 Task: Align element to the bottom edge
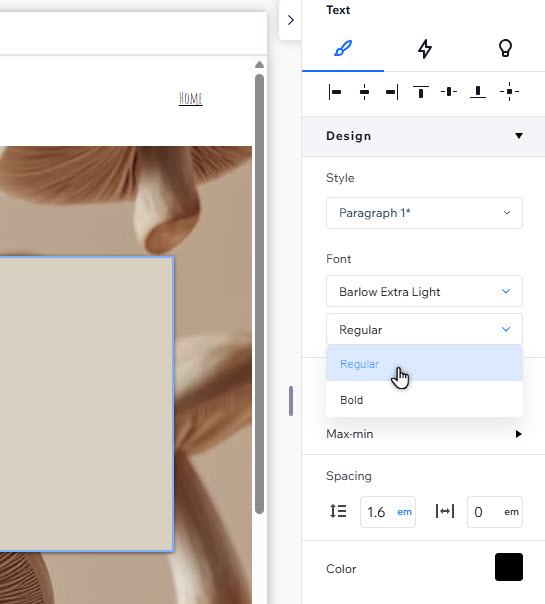pyautogui.click(x=478, y=92)
